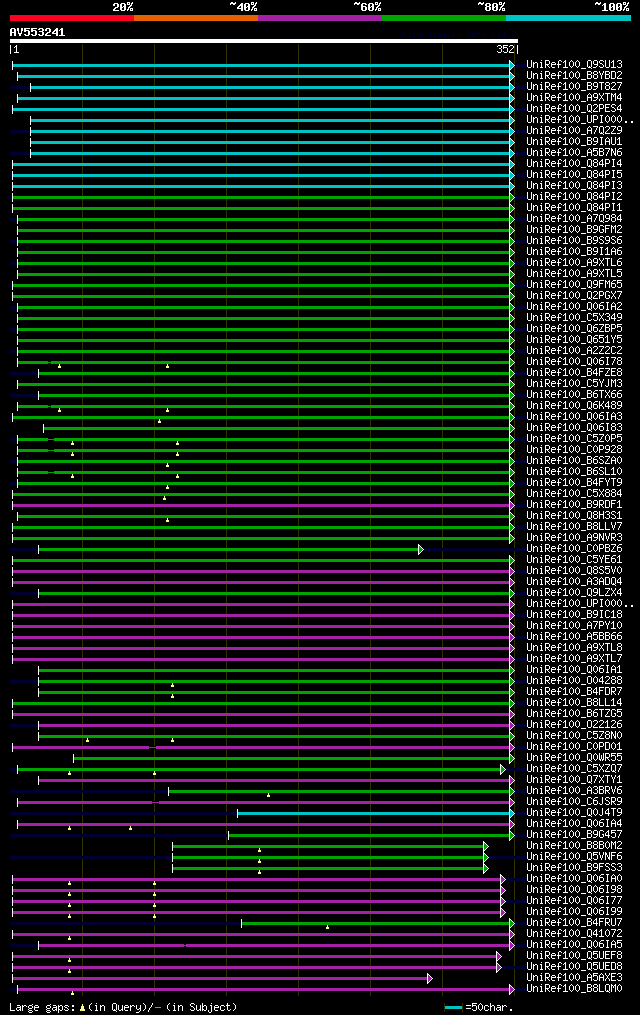Open hit UniRef100_A9XTM4
640x1015 pixels.
click(574, 98)
